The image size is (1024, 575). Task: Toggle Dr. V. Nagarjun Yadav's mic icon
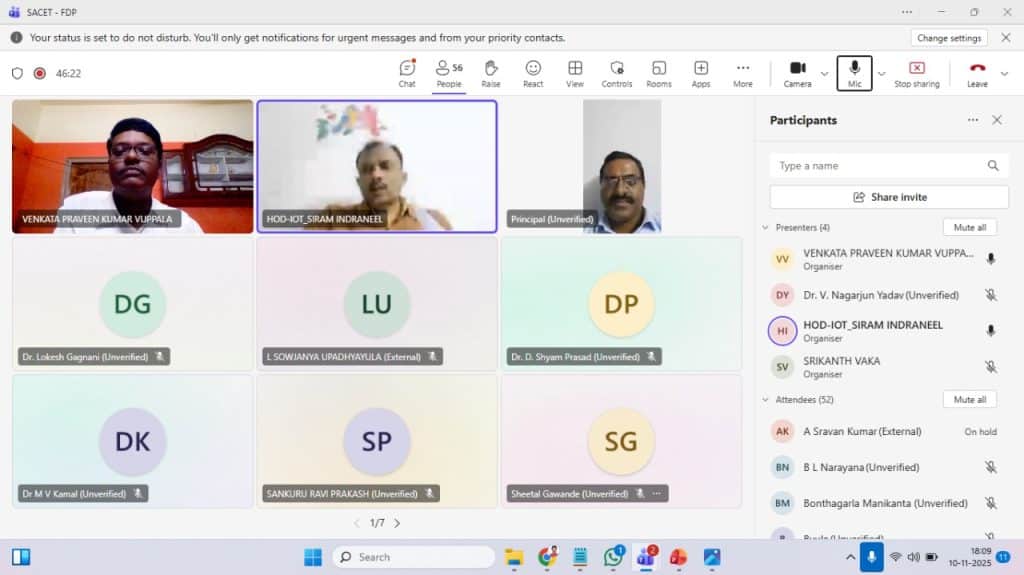991,295
